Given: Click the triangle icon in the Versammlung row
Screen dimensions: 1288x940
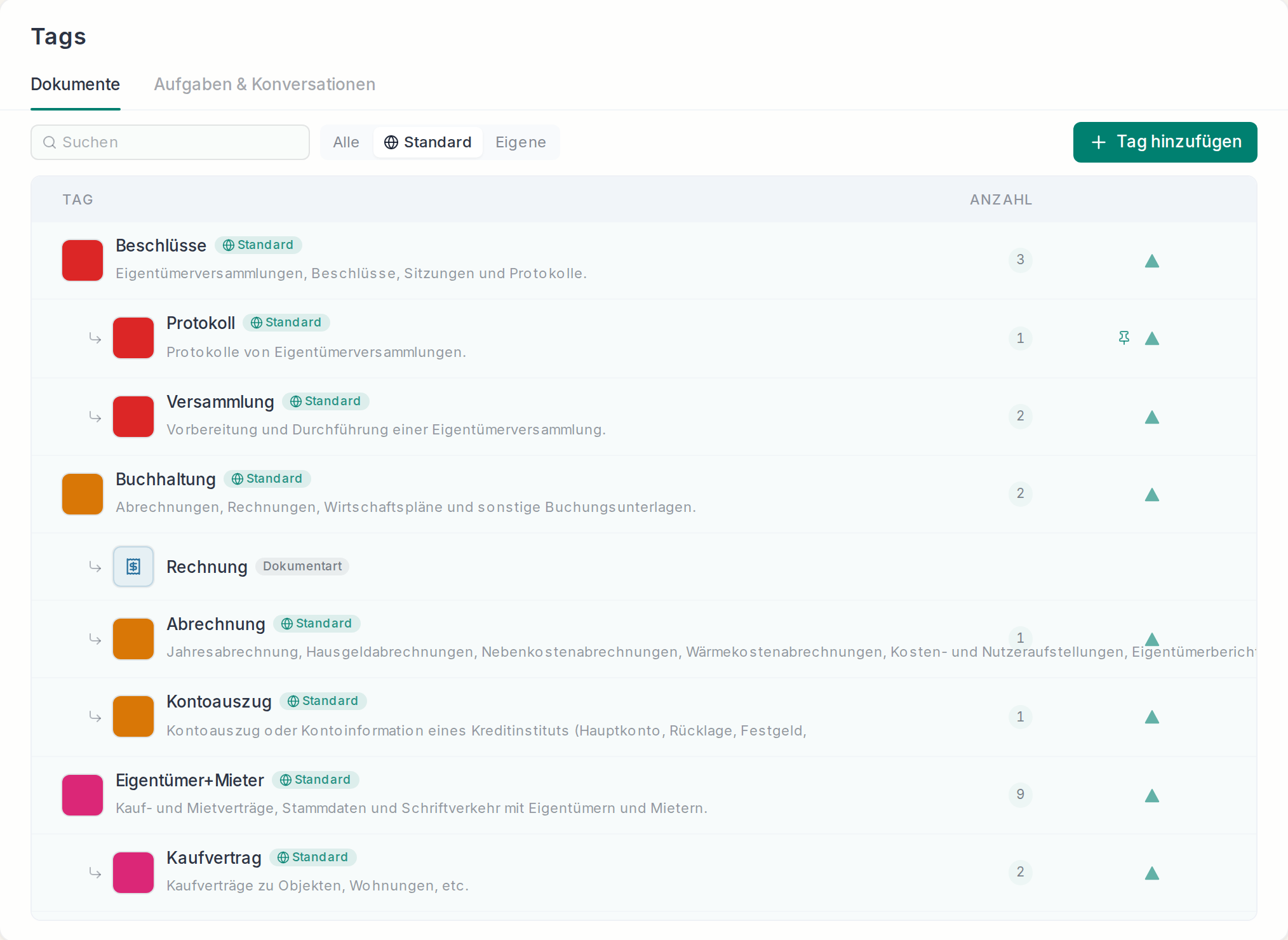Looking at the screenshot, I should click(x=1152, y=417).
